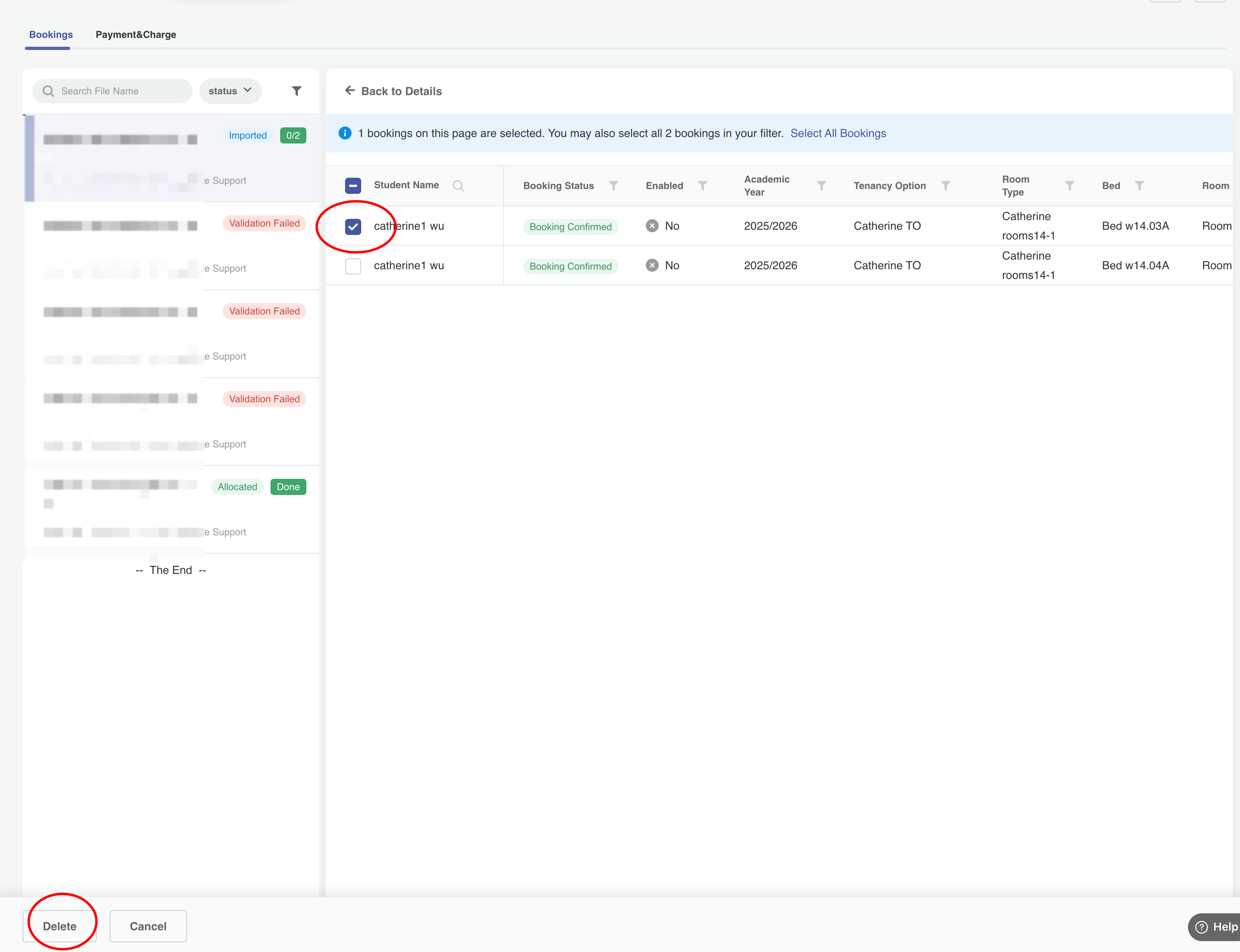Switch to the Payment&Charge tab
This screenshot has width=1240, height=952.
click(x=136, y=35)
